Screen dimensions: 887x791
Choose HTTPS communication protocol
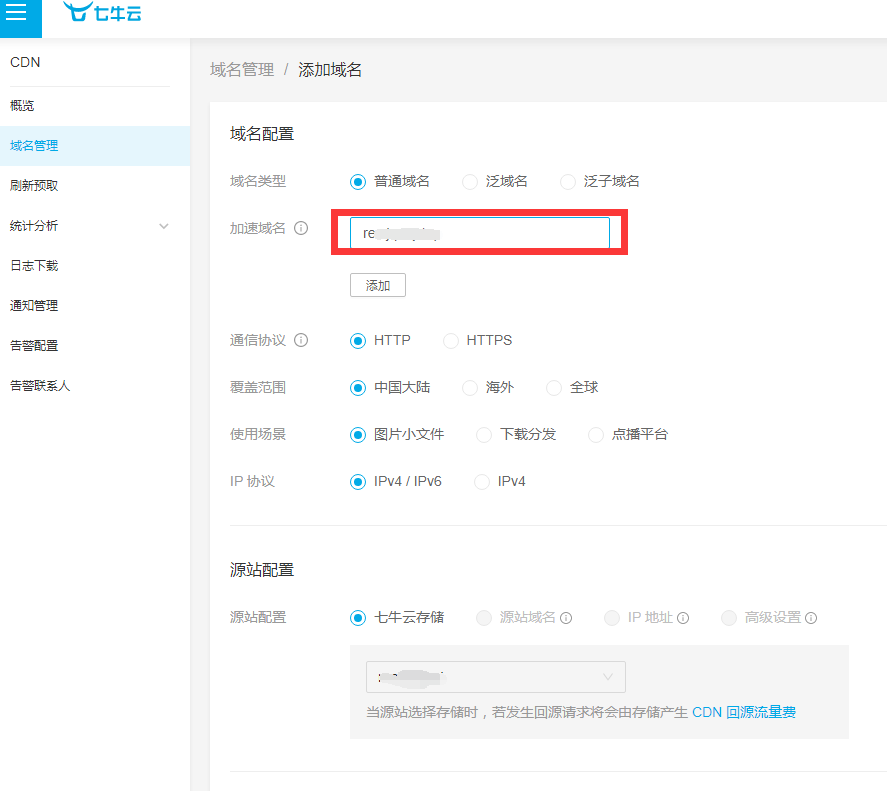click(451, 341)
